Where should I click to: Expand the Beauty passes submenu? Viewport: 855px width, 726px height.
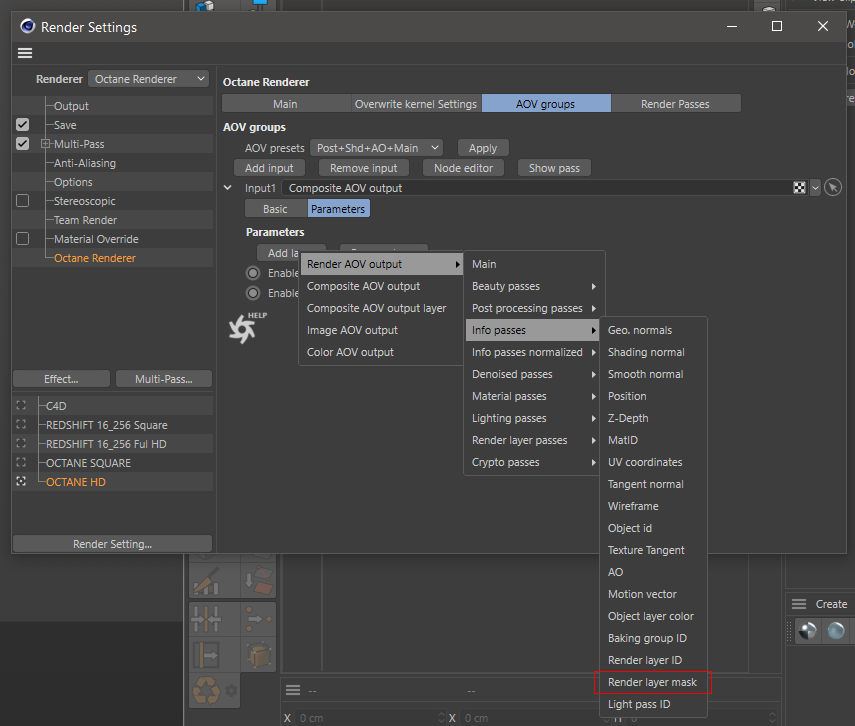(534, 286)
